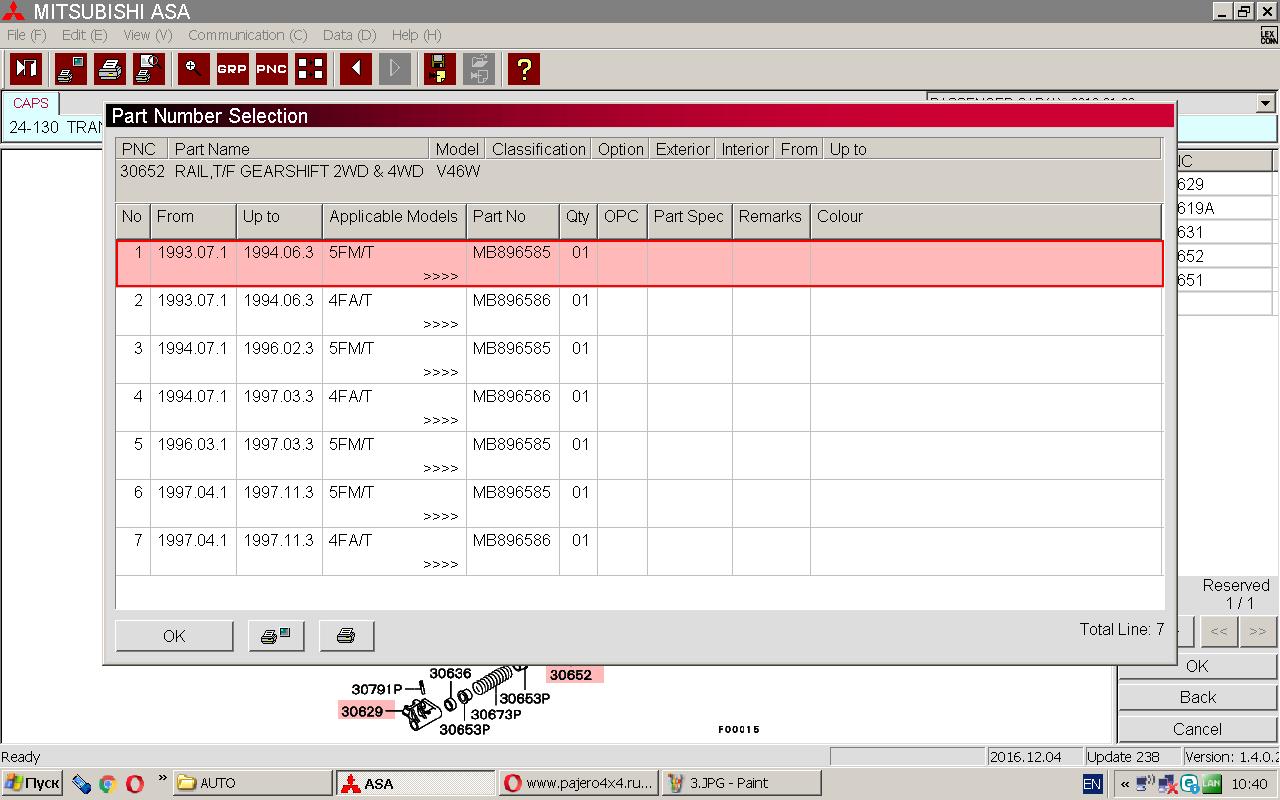The height and width of the screenshot is (800, 1280).
Task: Open the Communication (C) menu
Action: [248, 35]
